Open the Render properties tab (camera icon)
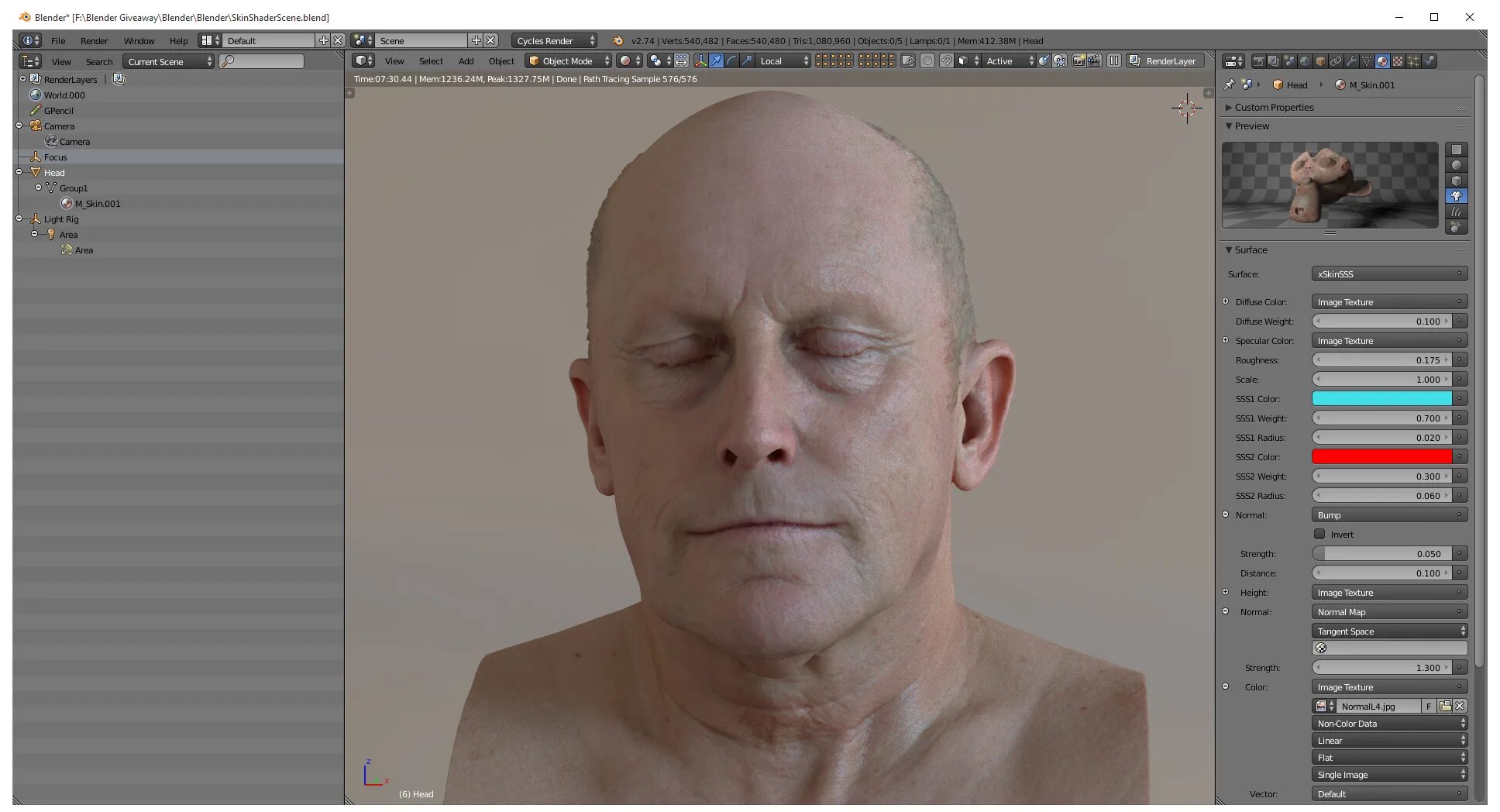 click(1258, 61)
